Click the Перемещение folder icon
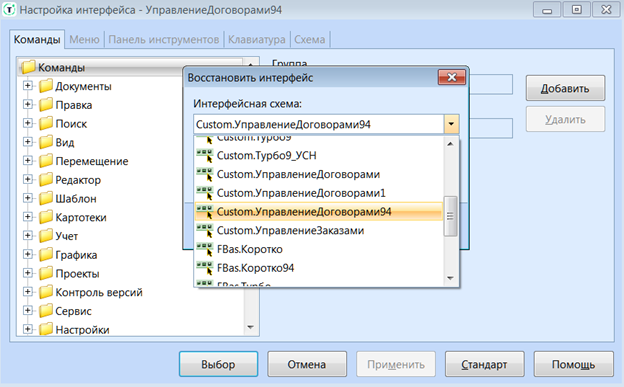The width and height of the screenshot is (624, 387). (46, 160)
